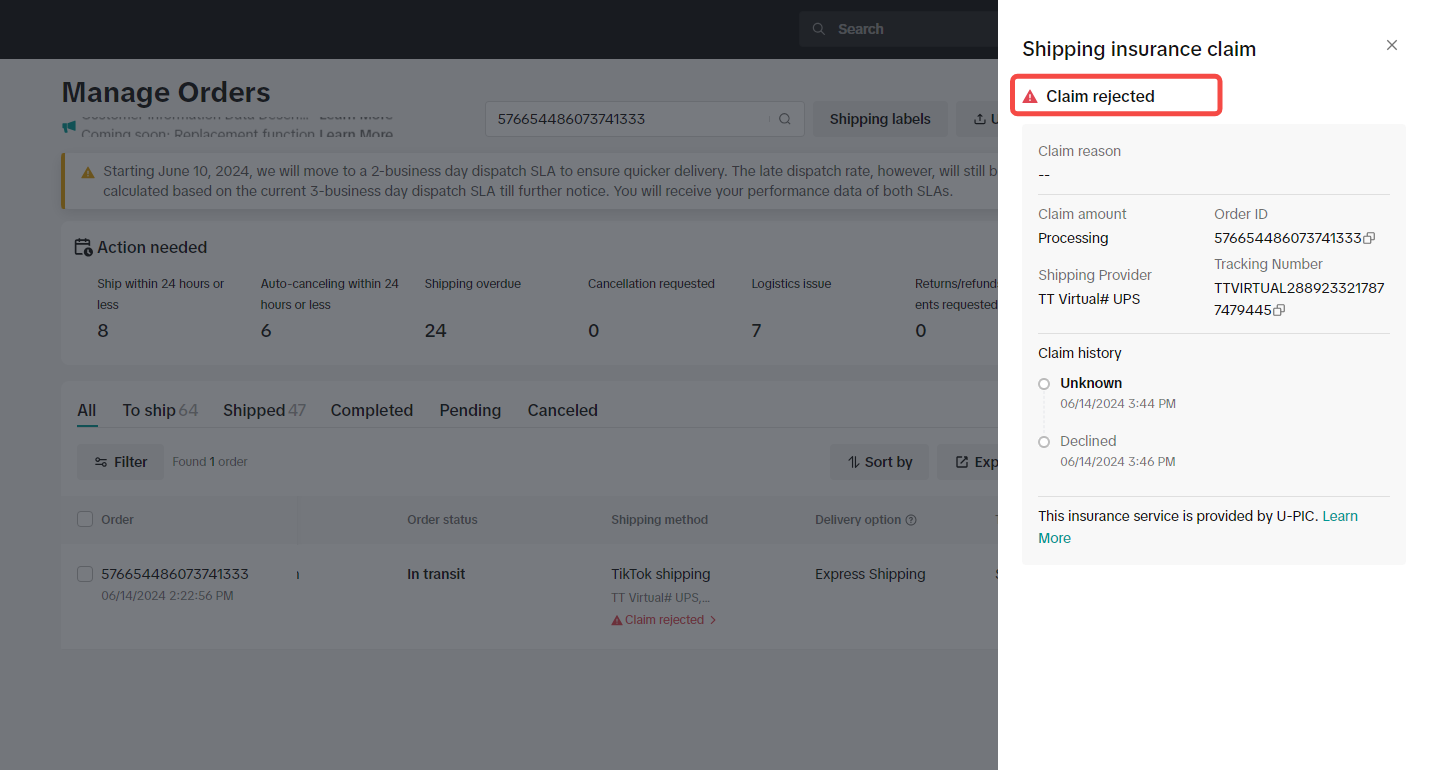Open the Shipped orders tab
1429x770 pixels.
coord(263,410)
